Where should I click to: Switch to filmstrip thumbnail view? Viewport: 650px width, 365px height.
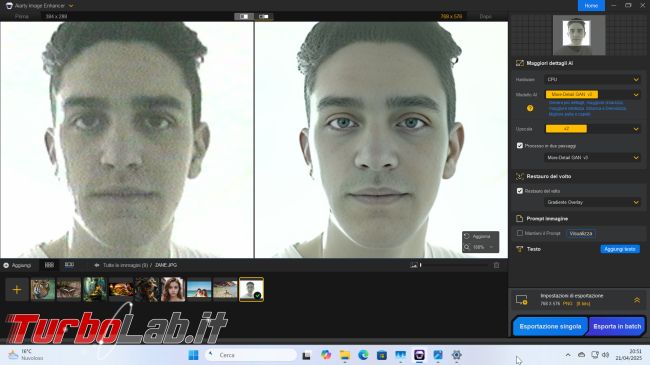[69, 265]
